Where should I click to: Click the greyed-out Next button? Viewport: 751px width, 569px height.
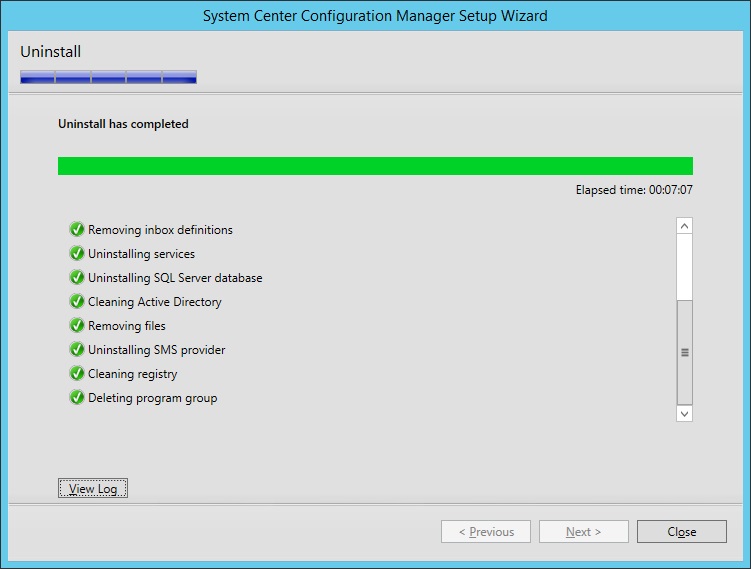coord(584,532)
